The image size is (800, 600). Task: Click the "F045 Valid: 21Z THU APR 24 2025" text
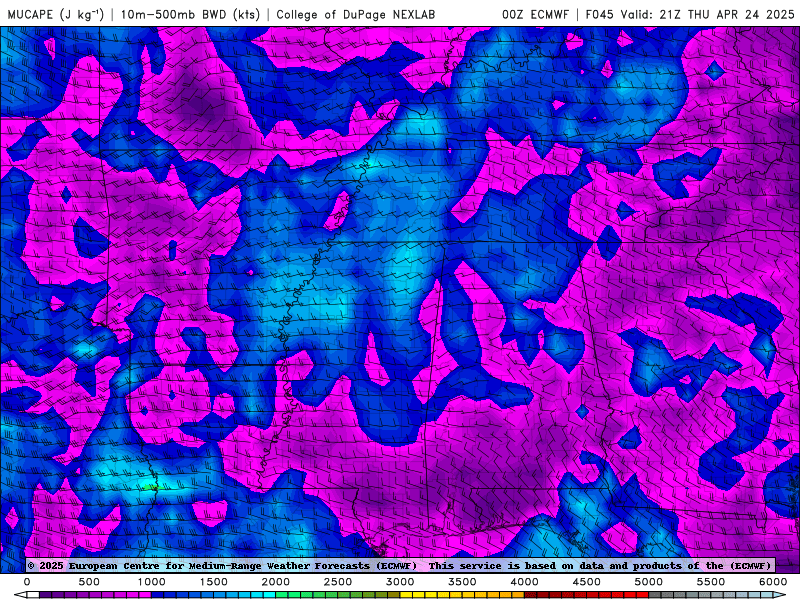[x=690, y=14]
